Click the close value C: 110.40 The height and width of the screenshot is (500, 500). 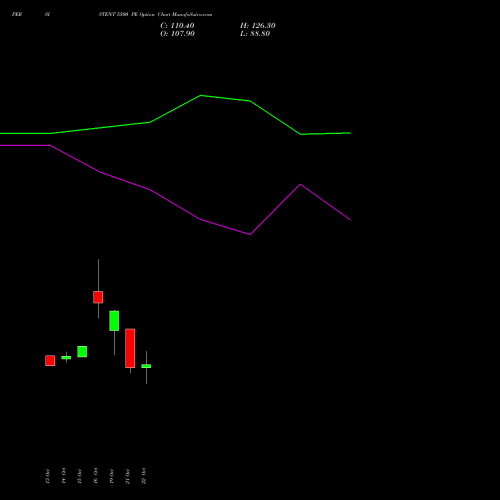[x=177, y=26]
